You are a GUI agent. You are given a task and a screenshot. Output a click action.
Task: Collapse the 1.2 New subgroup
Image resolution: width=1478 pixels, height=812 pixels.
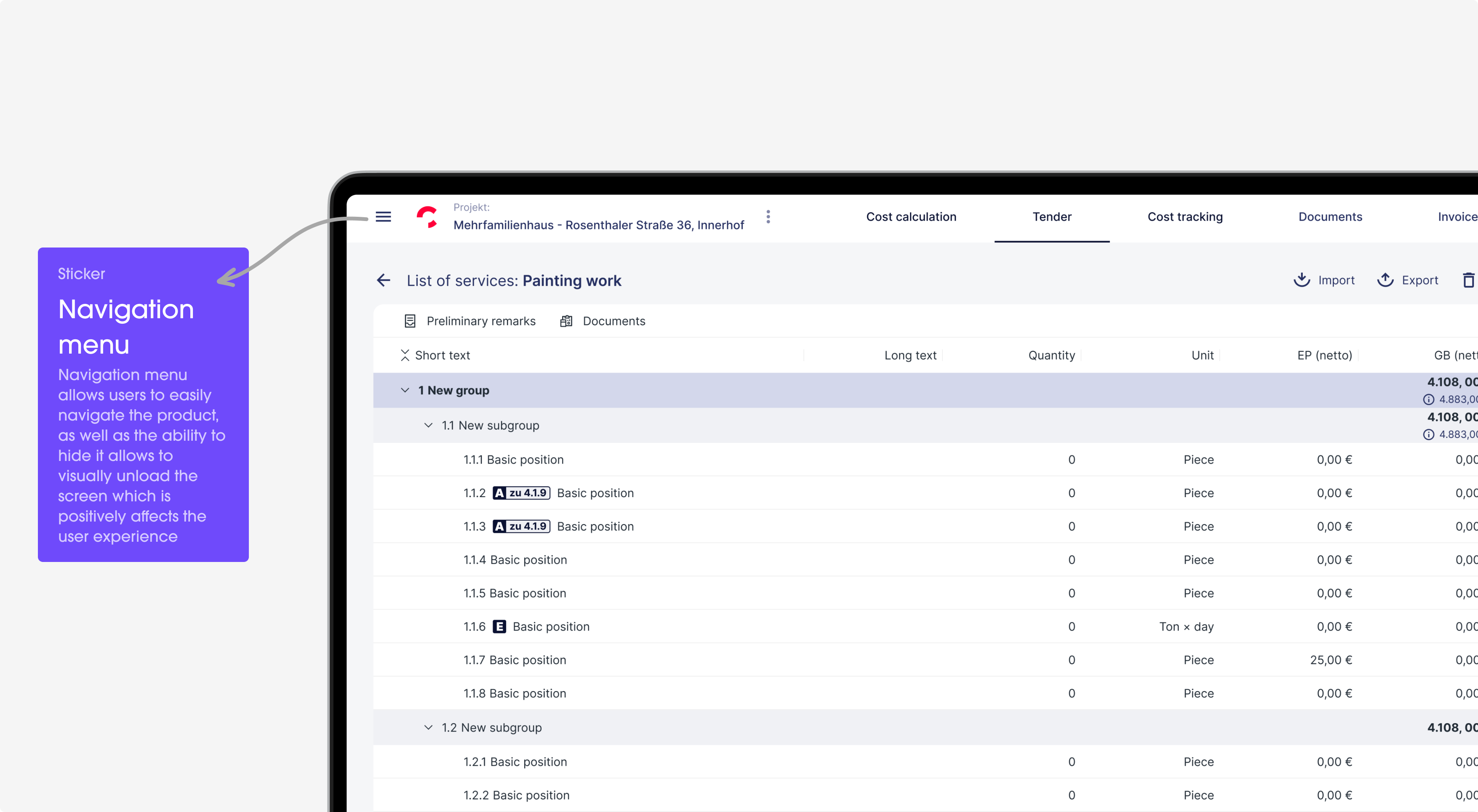(x=429, y=728)
